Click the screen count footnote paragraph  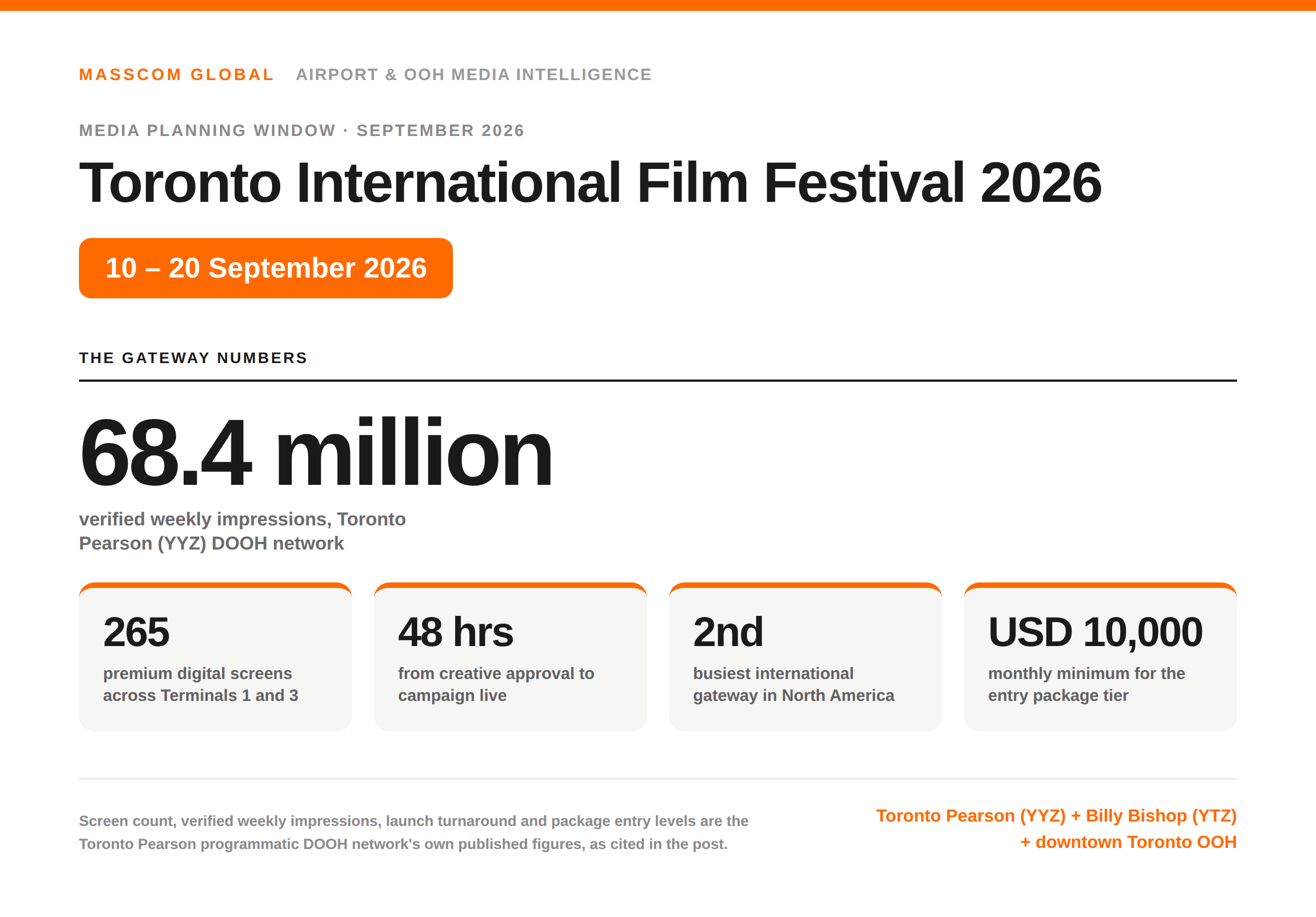[414, 833]
